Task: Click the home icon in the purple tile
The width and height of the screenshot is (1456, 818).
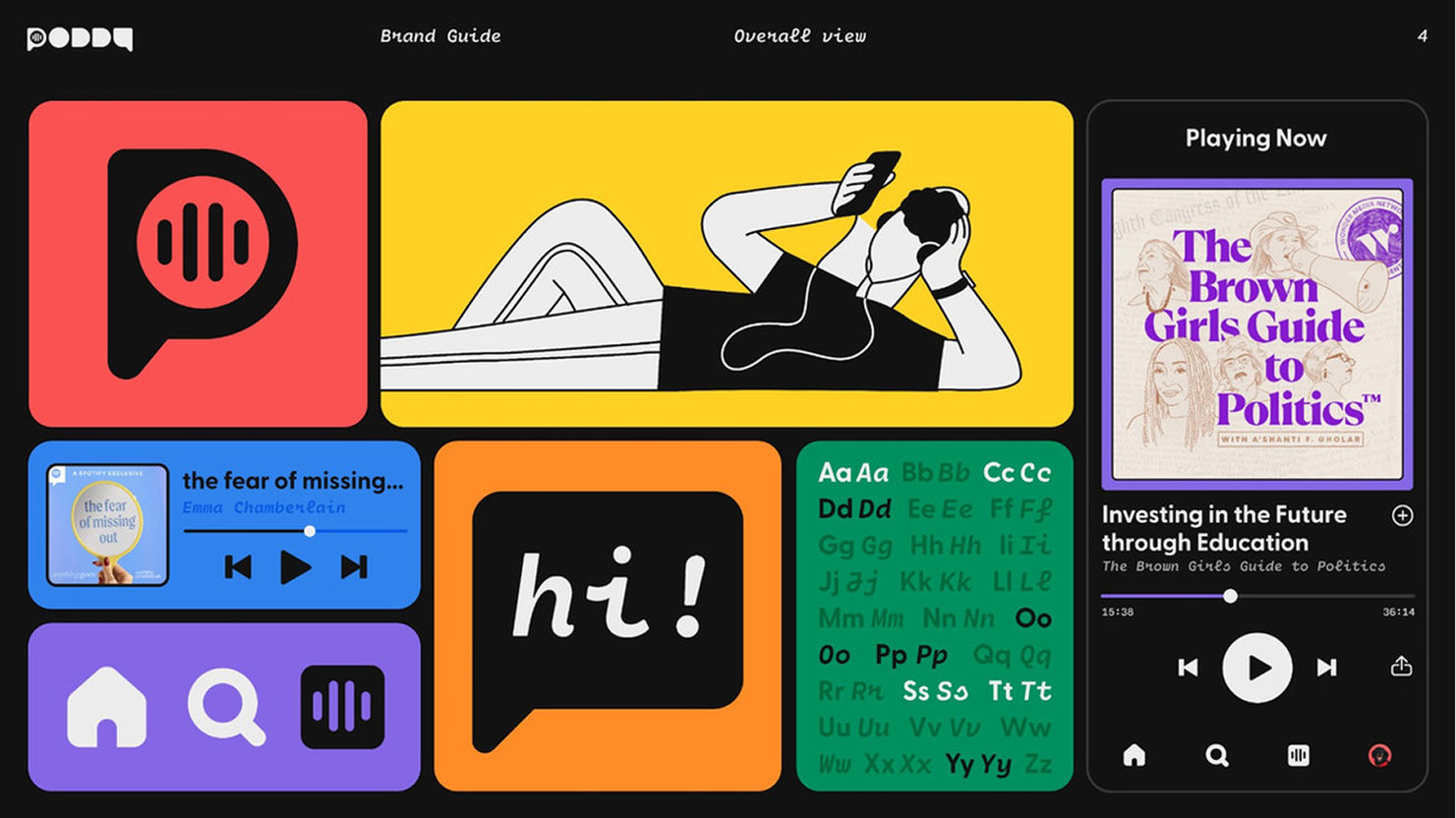Action: pyautogui.click(x=106, y=707)
